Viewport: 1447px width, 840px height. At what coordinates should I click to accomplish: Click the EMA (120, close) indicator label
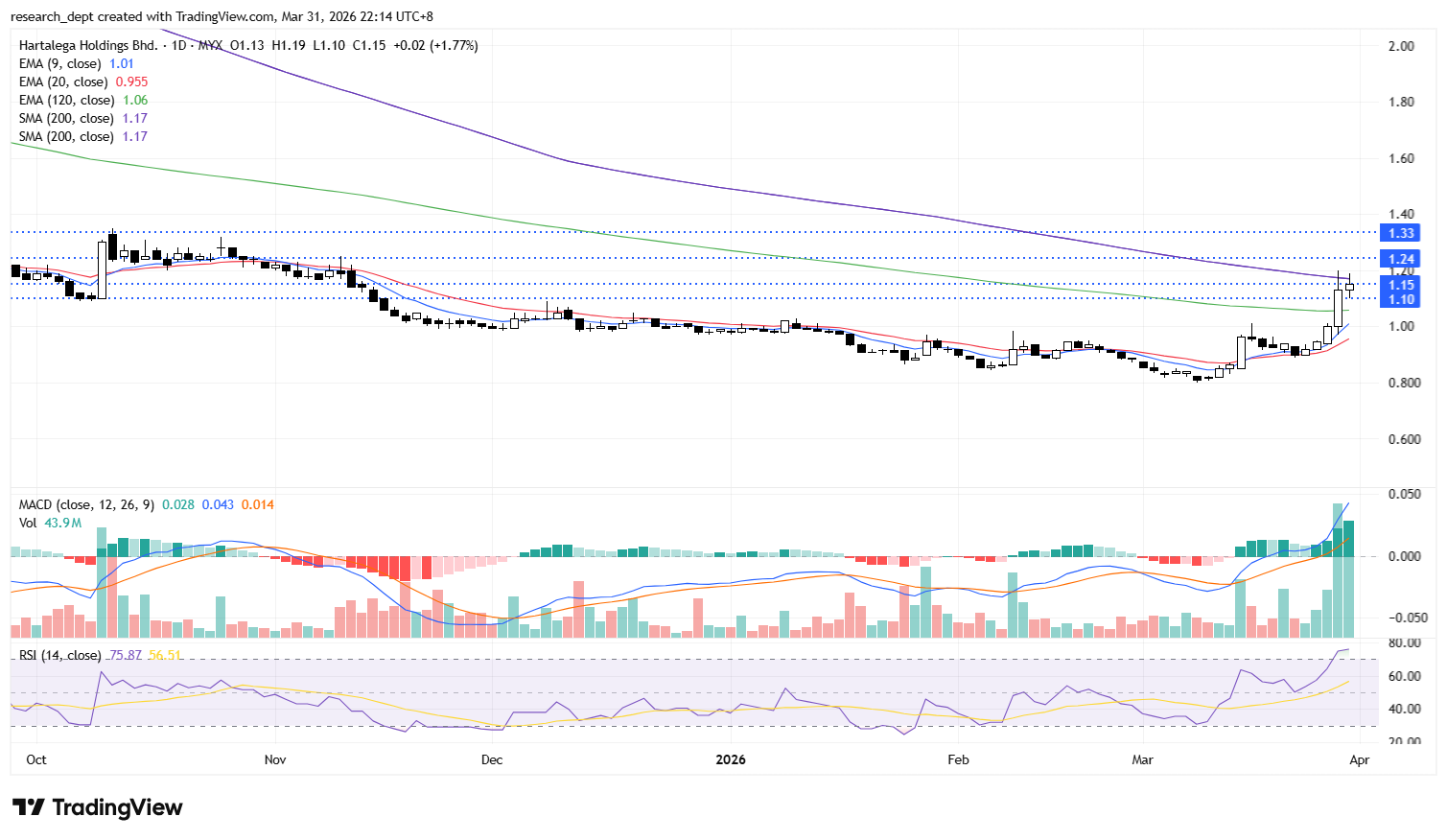pos(66,100)
